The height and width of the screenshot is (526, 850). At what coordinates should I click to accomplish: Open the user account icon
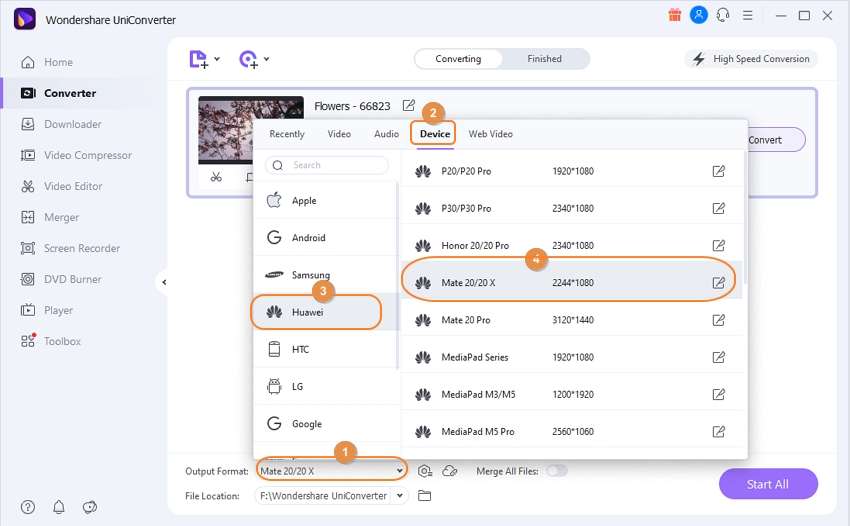(699, 15)
